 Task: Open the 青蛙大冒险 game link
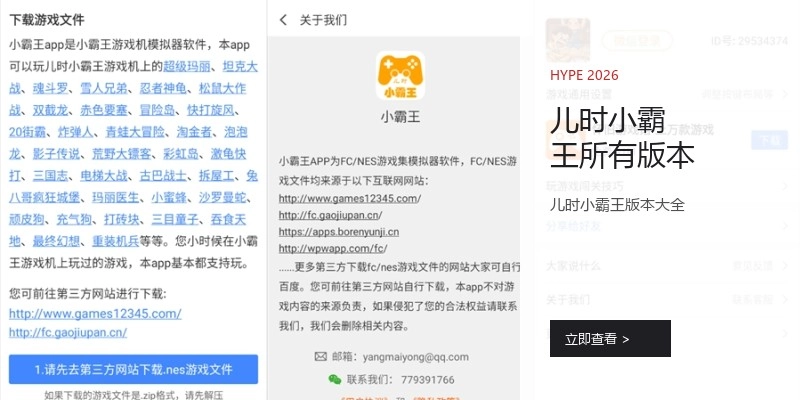pyautogui.click(x=135, y=132)
